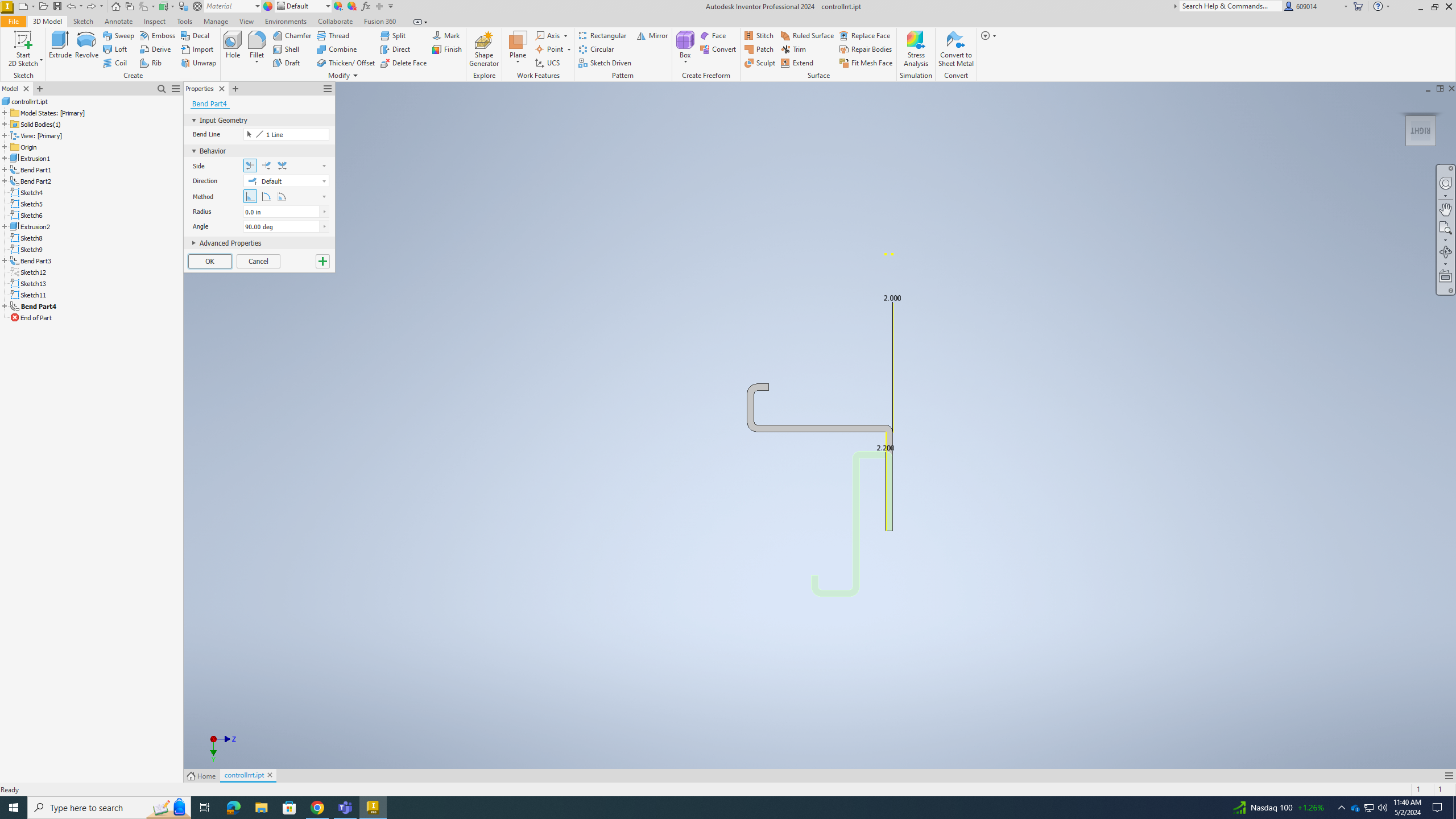Viewport: 1456px width, 819px height.
Task: Click the Split tool button
Action: (393, 35)
